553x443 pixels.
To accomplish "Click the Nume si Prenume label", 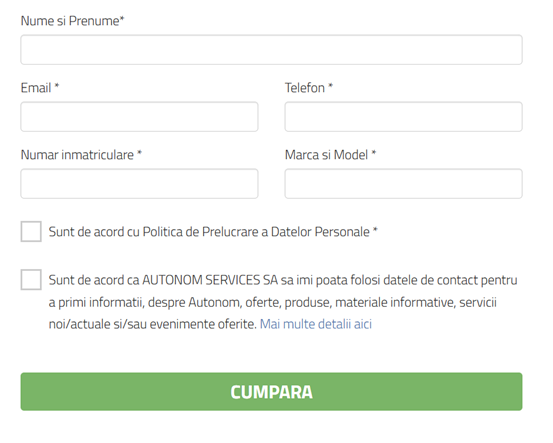I will 72,21.
